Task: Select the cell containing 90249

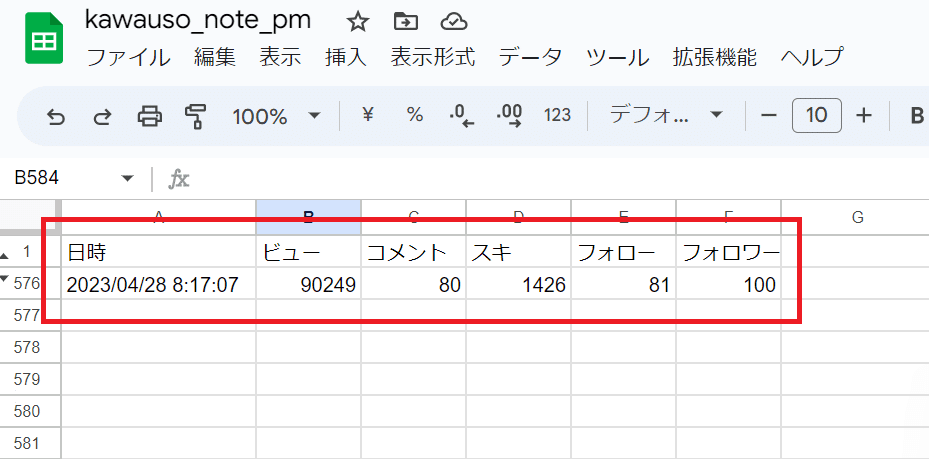Action: click(309, 285)
